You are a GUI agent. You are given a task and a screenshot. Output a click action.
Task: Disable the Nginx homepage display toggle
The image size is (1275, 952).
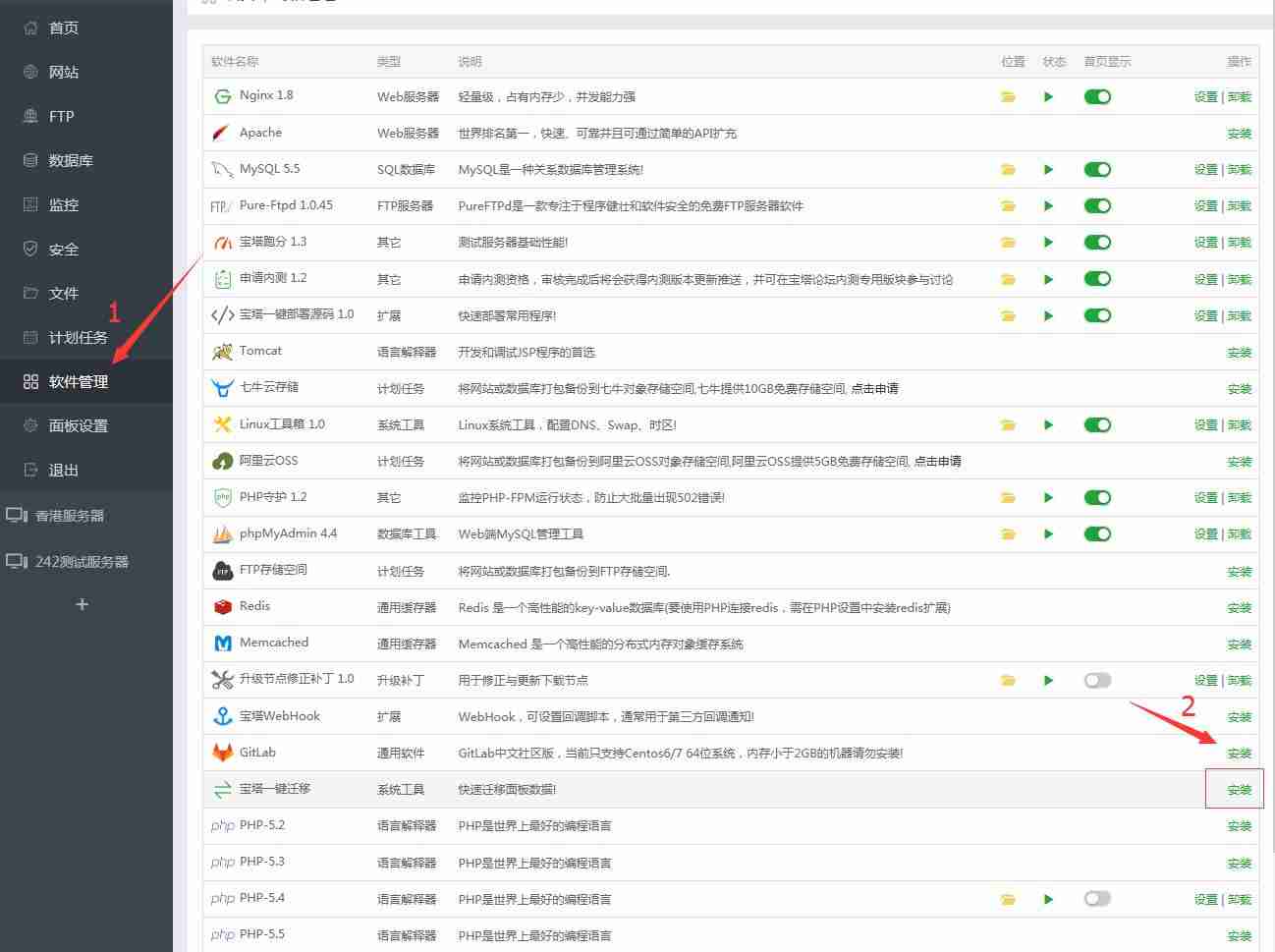coord(1097,96)
